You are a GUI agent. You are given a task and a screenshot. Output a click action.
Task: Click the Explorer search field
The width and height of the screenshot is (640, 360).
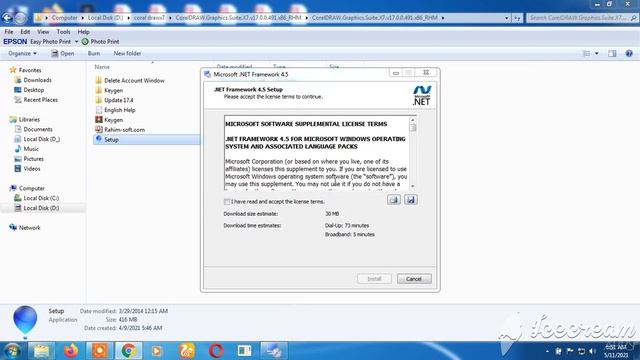click(582, 18)
